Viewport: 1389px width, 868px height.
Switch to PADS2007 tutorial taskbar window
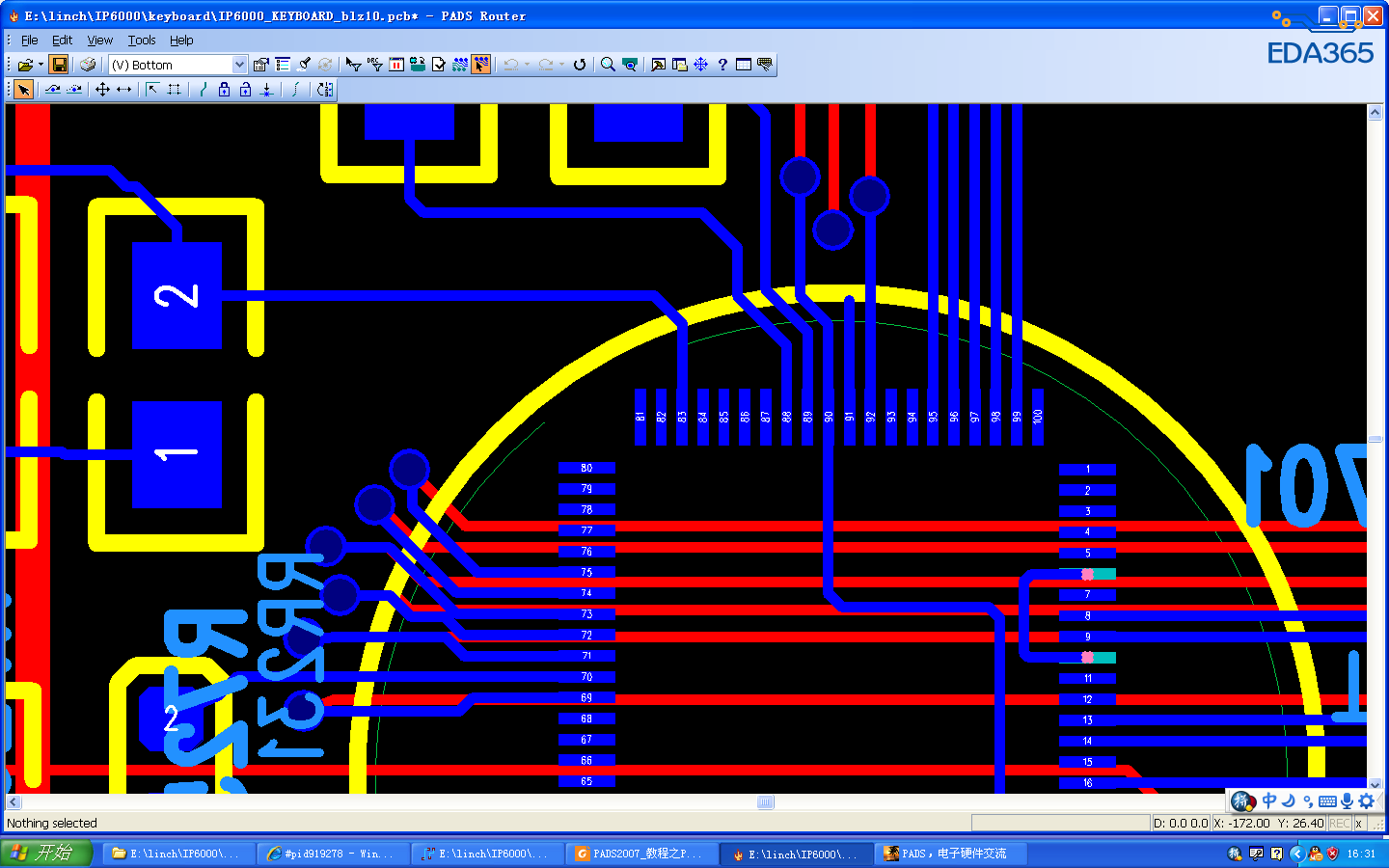coord(642,854)
